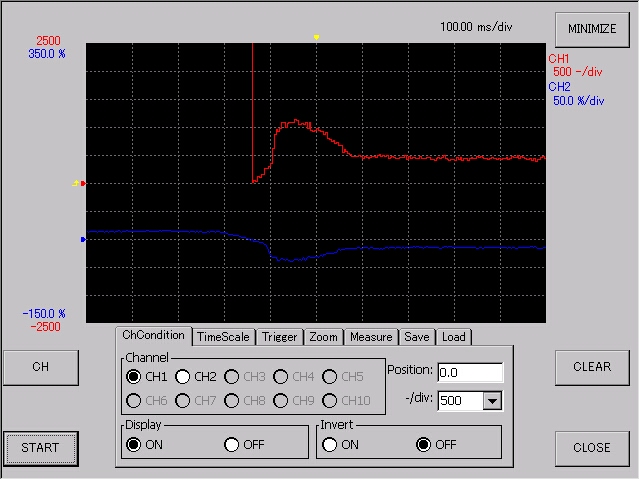
Task: Click the 50.0 %/div CH2 scale text
Action: [578, 101]
